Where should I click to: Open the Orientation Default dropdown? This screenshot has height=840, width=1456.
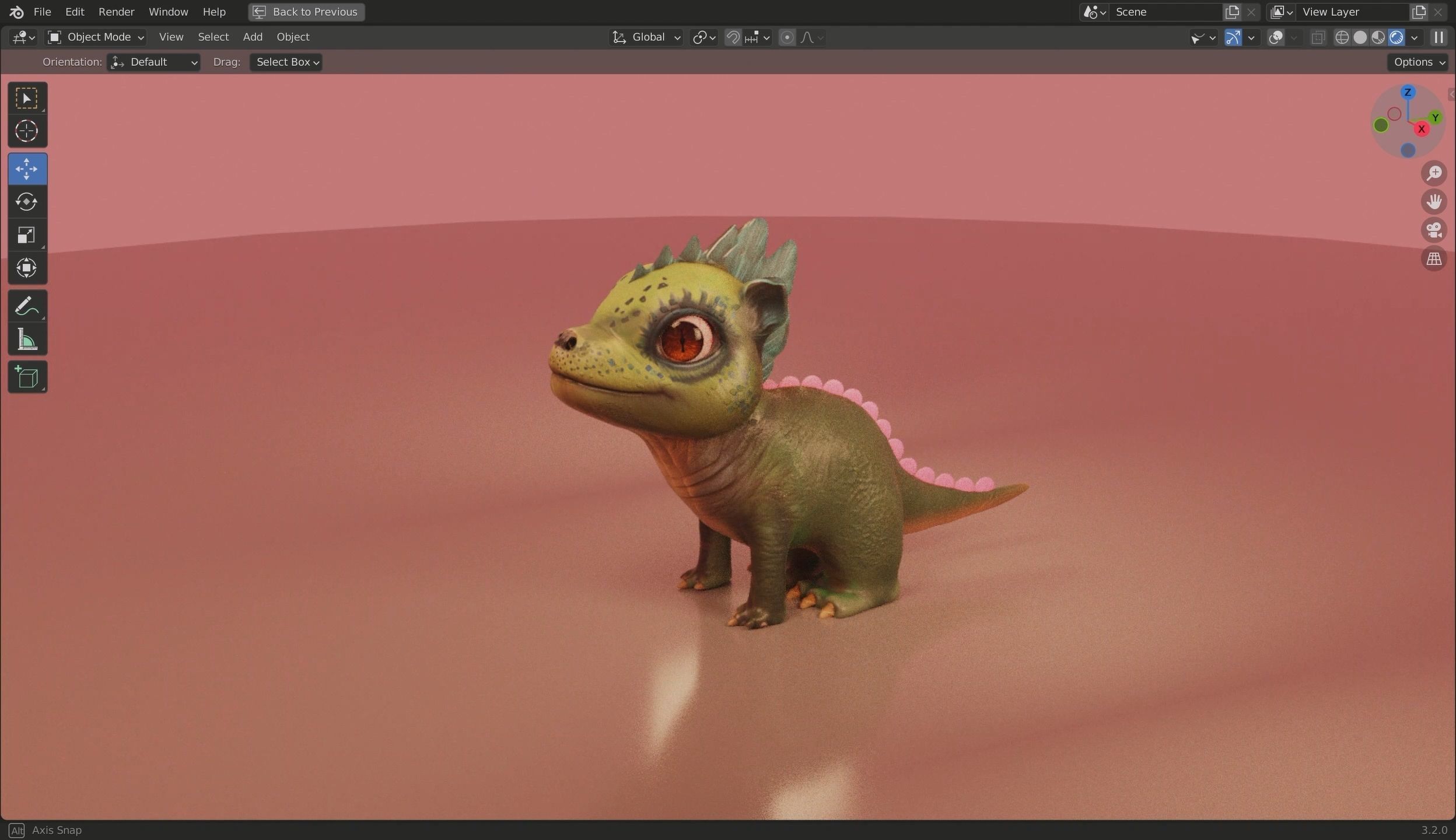pos(153,62)
